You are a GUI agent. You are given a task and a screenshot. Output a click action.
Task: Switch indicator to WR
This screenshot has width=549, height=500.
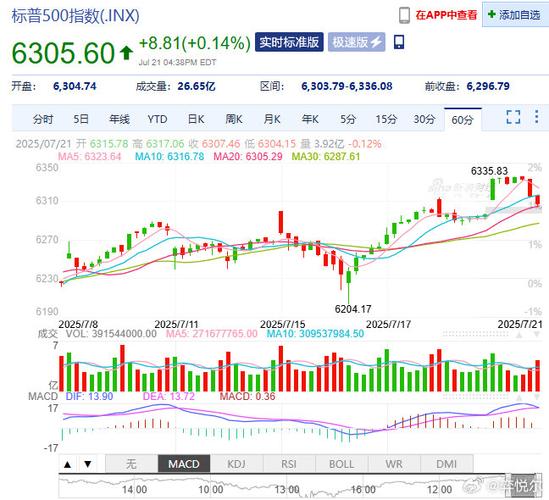(394, 464)
